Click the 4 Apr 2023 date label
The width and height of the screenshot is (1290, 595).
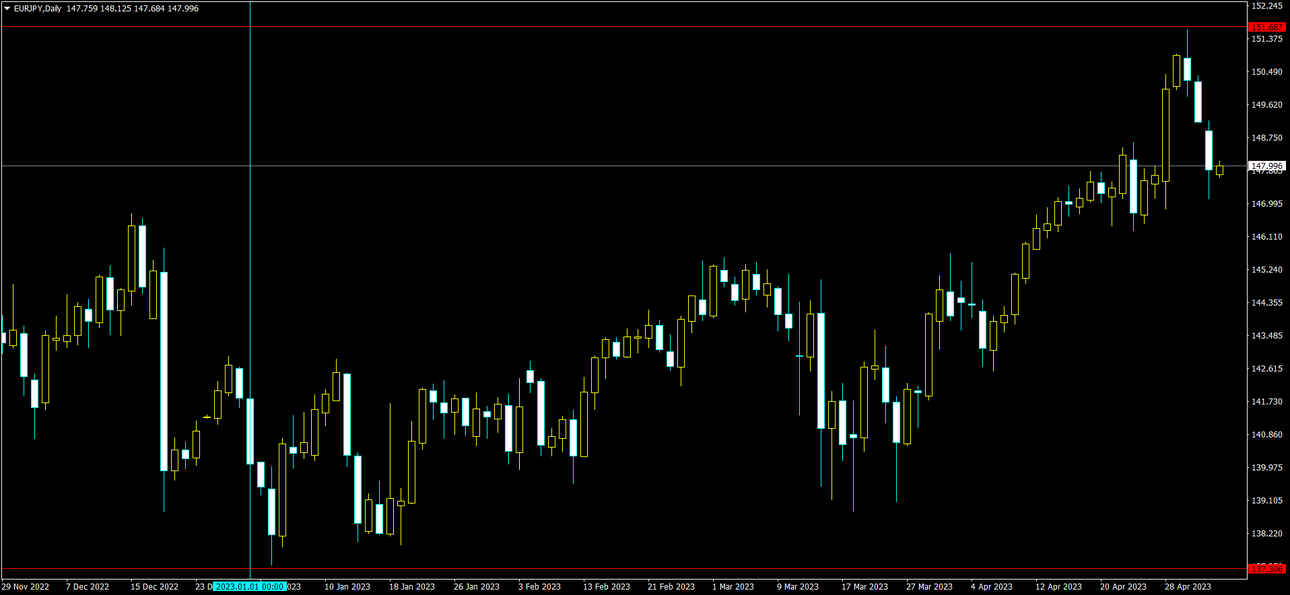[x=994, y=587]
